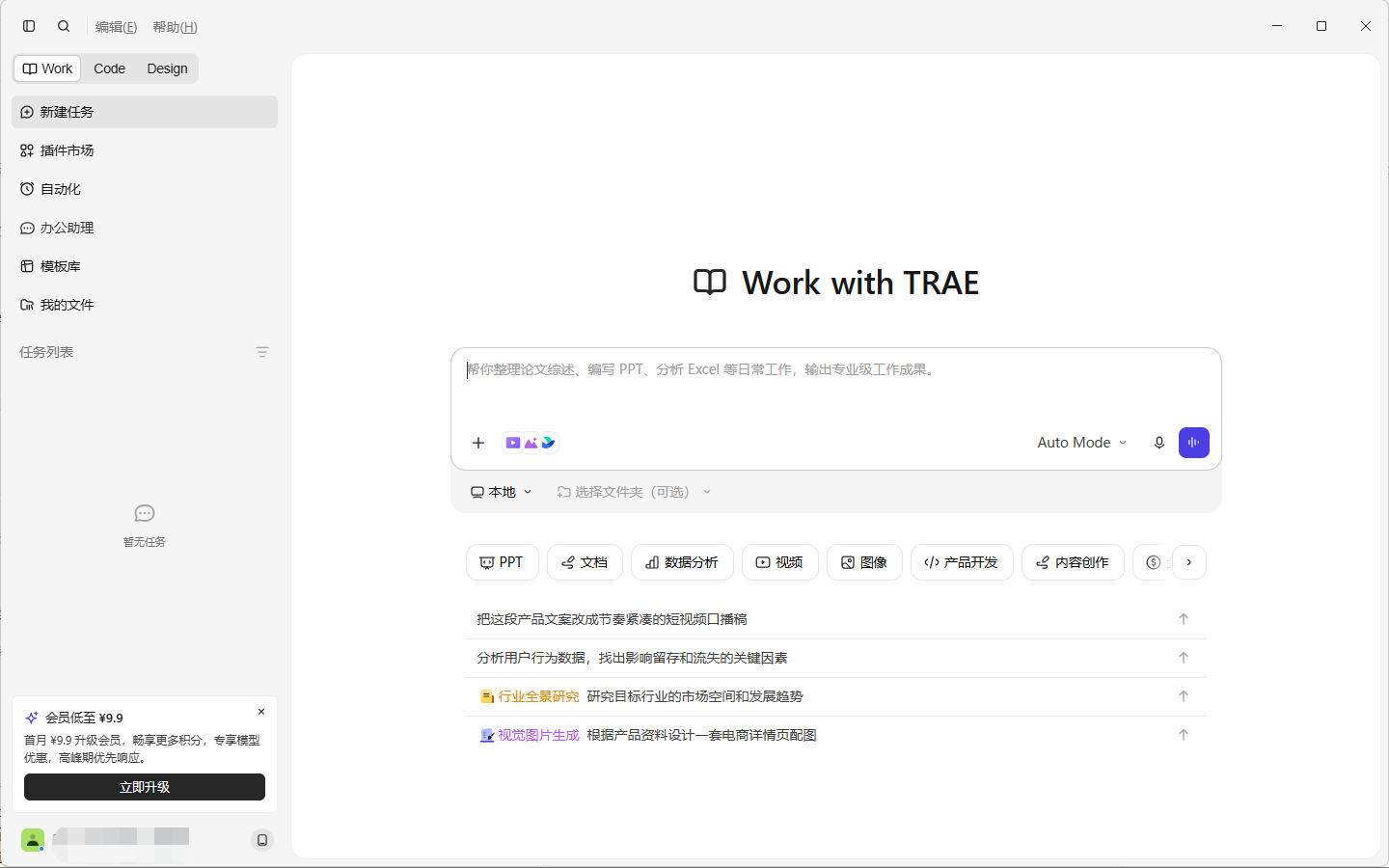The width and height of the screenshot is (1389, 868).
Task: Click the arrow on 行业全景研究 row
Action: tap(1184, 696)
